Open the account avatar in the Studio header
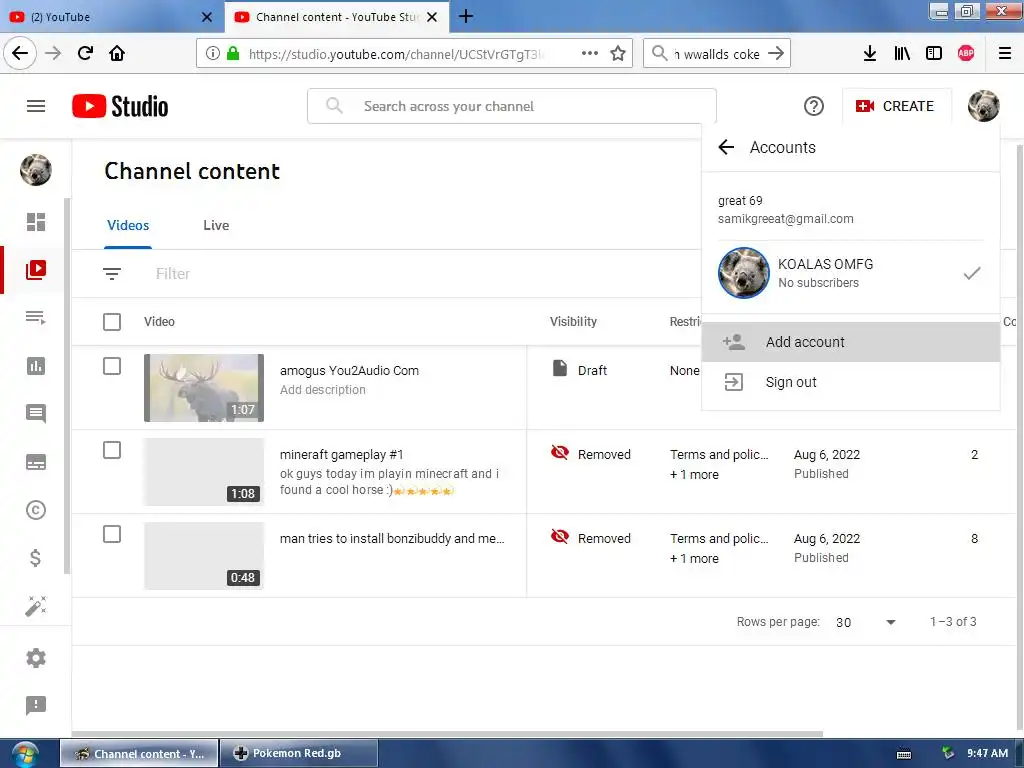Viewport: 1024px width, 768px height. 984,106
